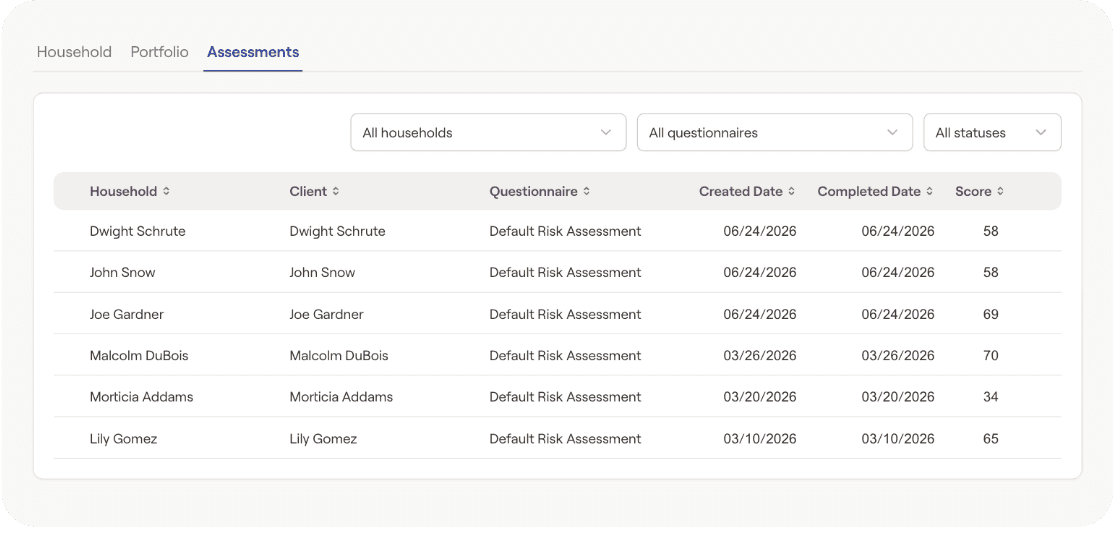Select Lily Gomez in the Household column
Viewport: 1116px width, 550px height.
click(x=123, y=439)
